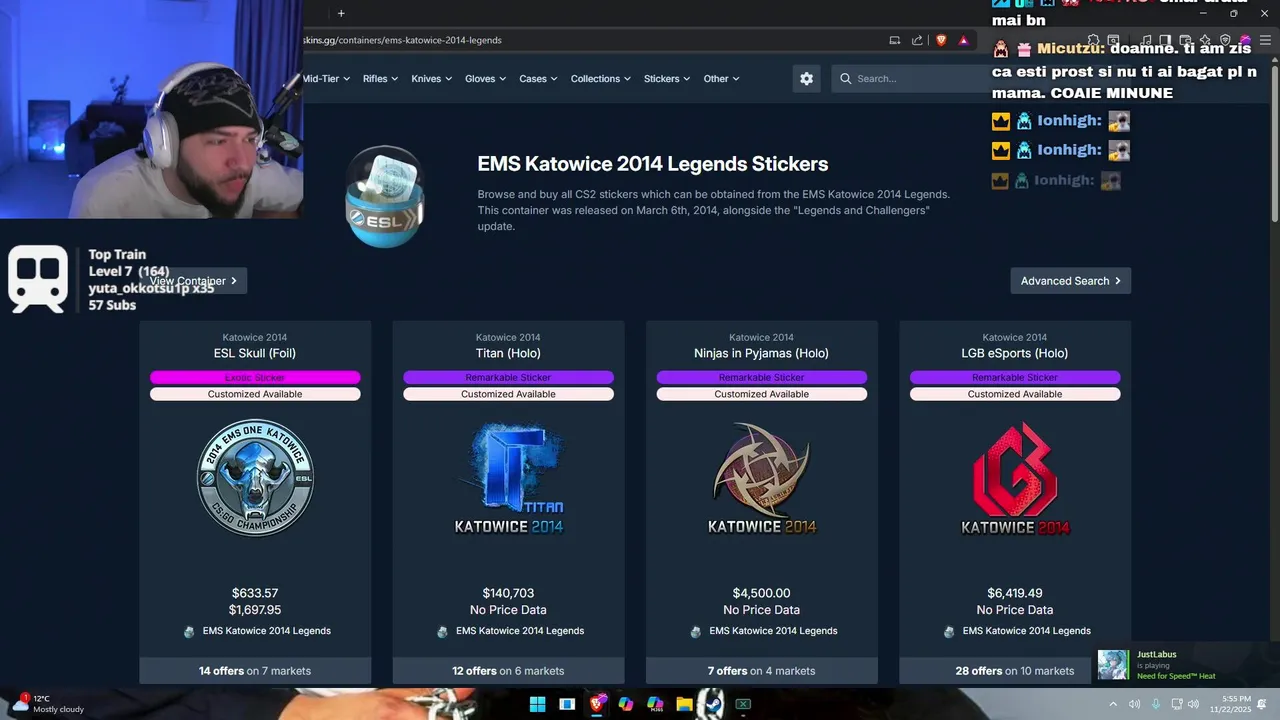Click the $1,697.95 ESL Skull price

(255, 610)
